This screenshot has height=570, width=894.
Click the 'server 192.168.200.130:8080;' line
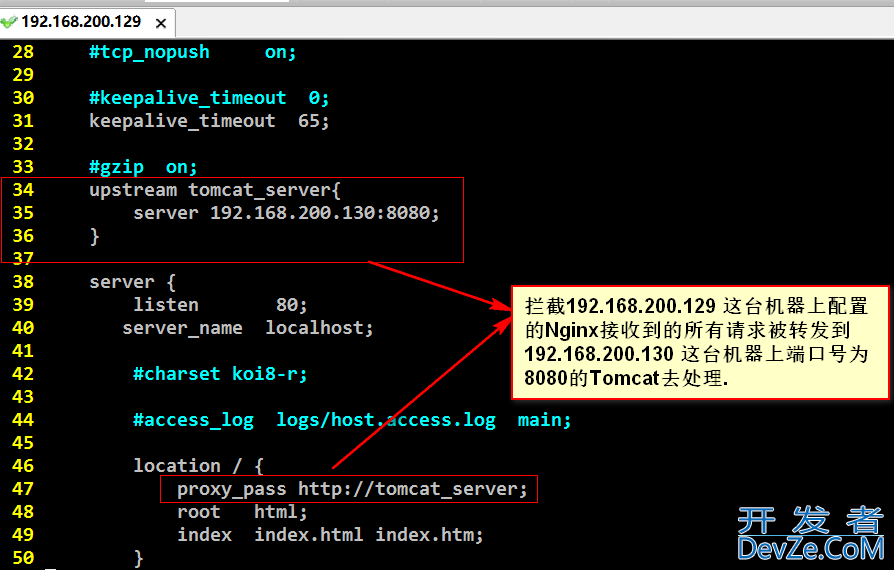coord(286,213)
